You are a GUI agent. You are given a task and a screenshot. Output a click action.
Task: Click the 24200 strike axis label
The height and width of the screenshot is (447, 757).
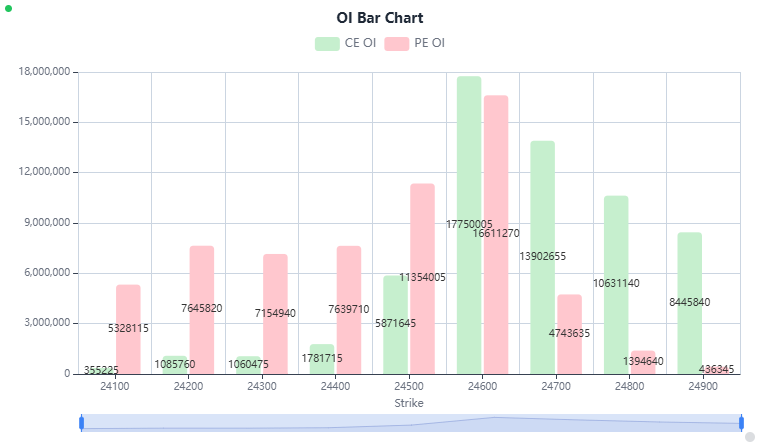point(188,386)
